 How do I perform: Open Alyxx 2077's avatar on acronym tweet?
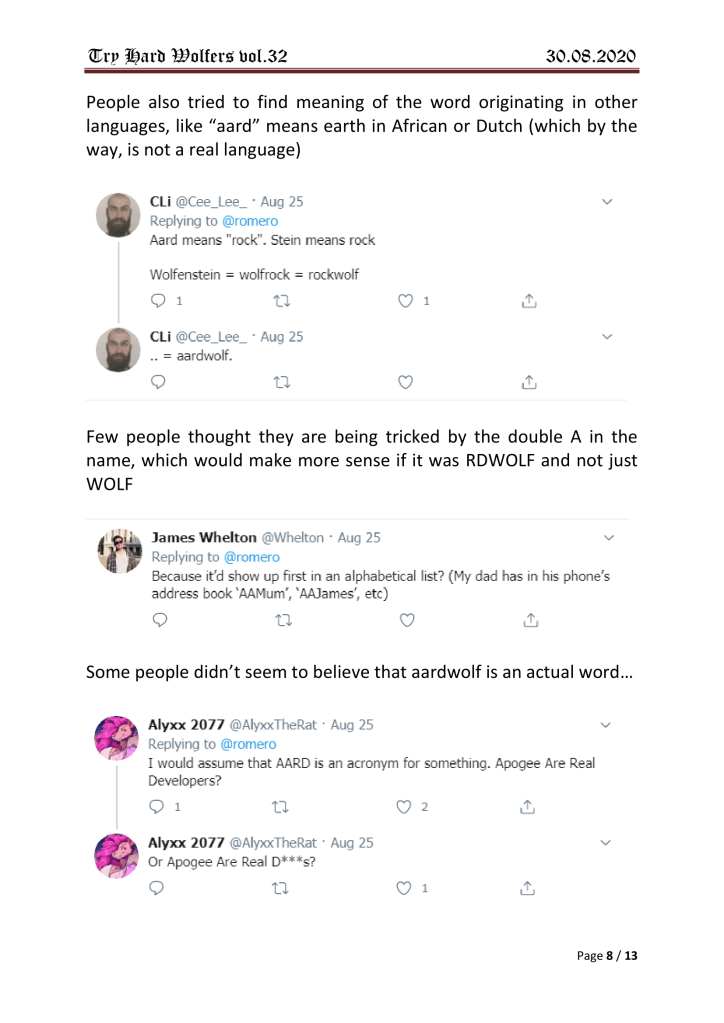coord(121,740)
